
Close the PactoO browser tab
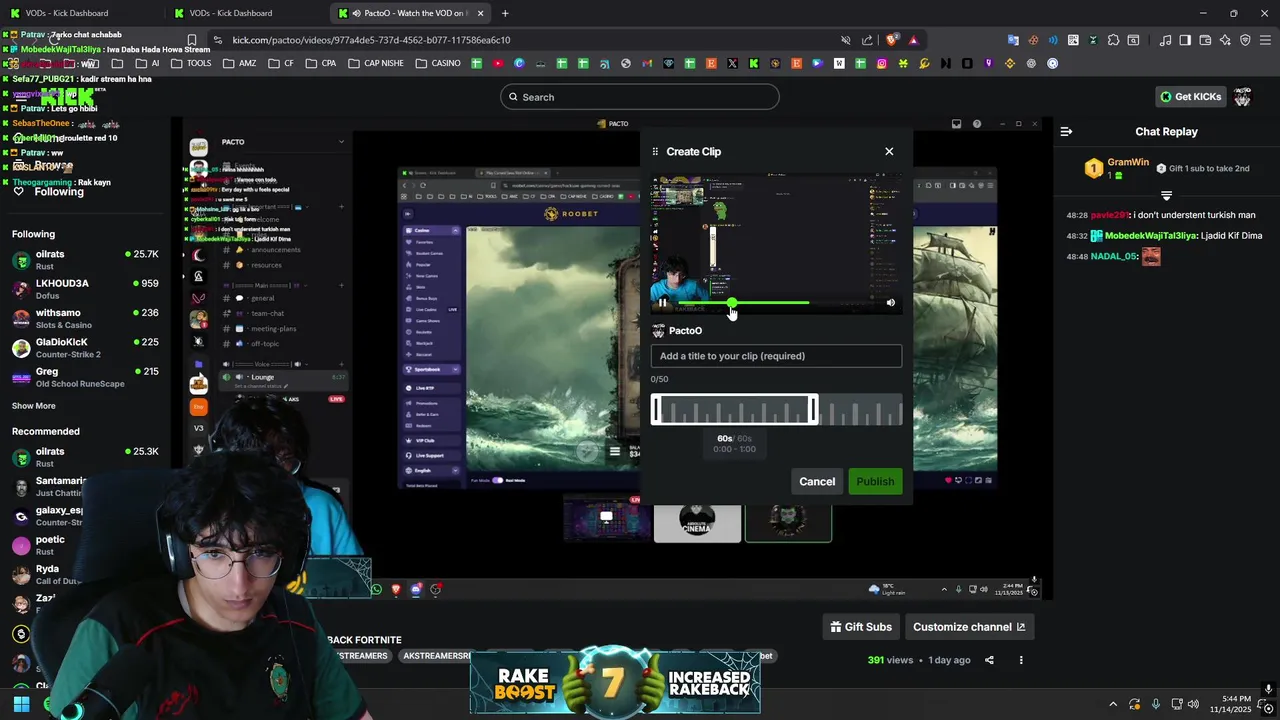[481, 13]
